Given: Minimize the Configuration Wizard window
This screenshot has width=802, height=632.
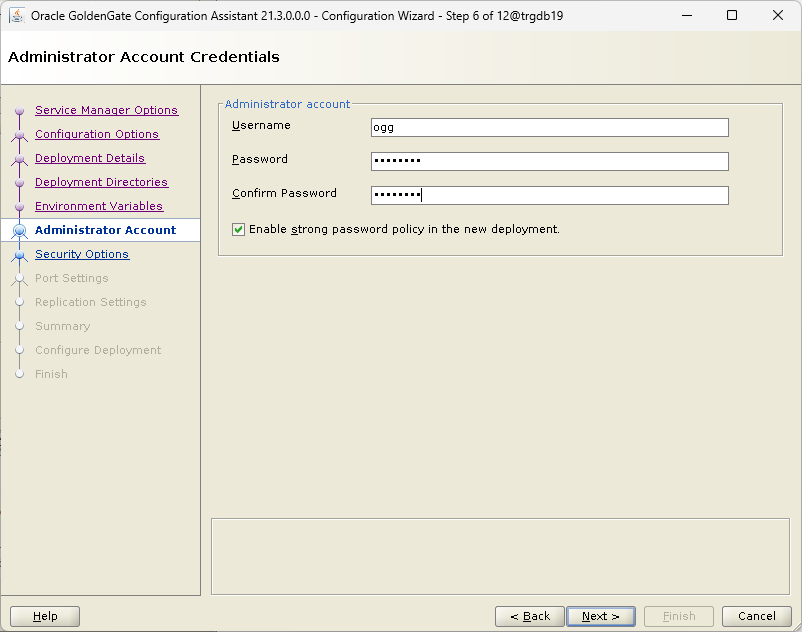Looking at the screenshot, I should pos(687,15).
